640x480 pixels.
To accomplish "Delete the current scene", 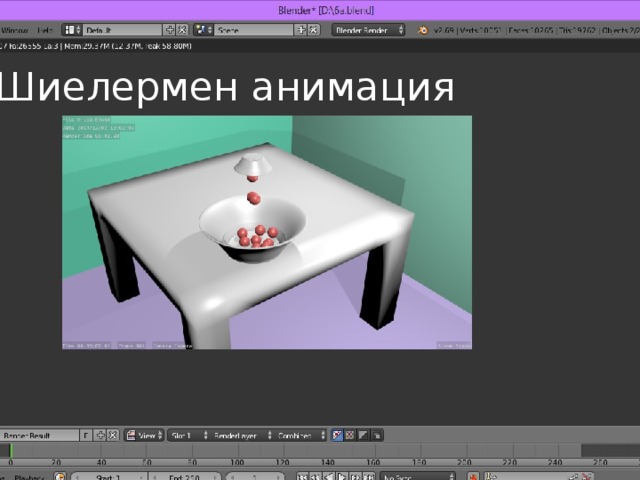I will tap(313, 30).
